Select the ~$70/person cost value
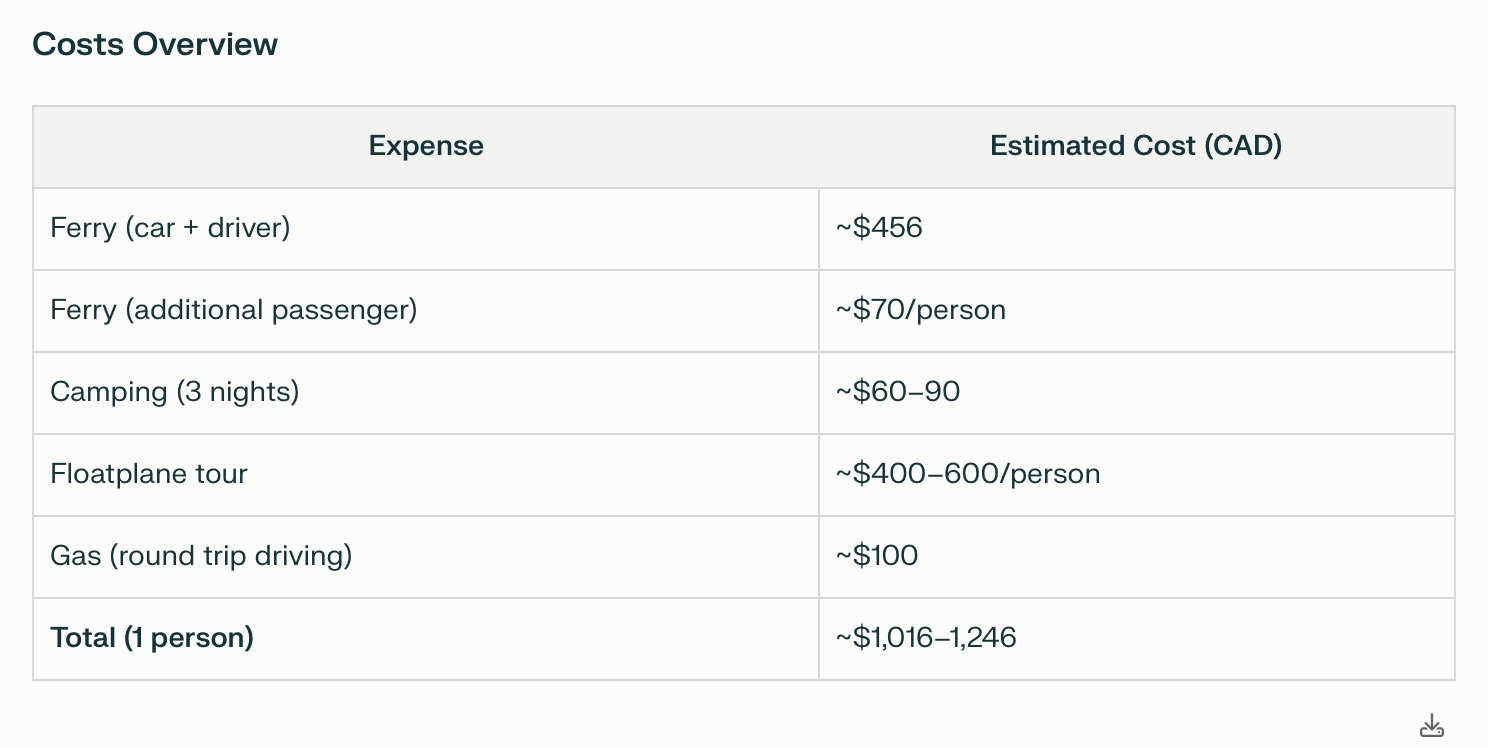Viewport: 1488px width, 748px height. [x=921, y=310]
